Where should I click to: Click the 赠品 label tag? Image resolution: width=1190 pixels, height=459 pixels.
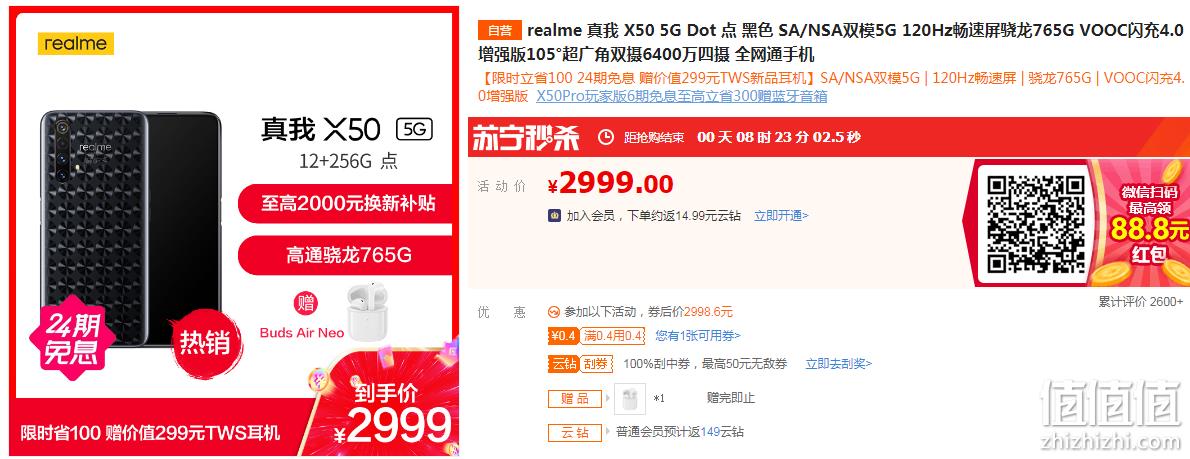(x=575, y=398)
